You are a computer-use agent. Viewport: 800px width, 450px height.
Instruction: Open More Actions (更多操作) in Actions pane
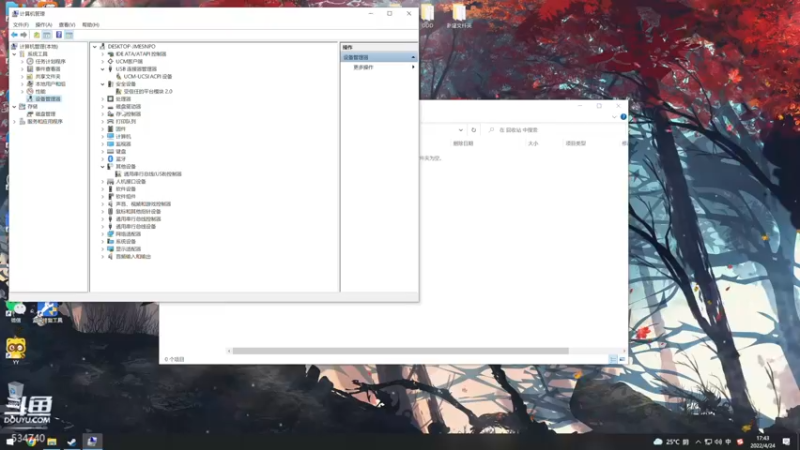pos(363,67)
